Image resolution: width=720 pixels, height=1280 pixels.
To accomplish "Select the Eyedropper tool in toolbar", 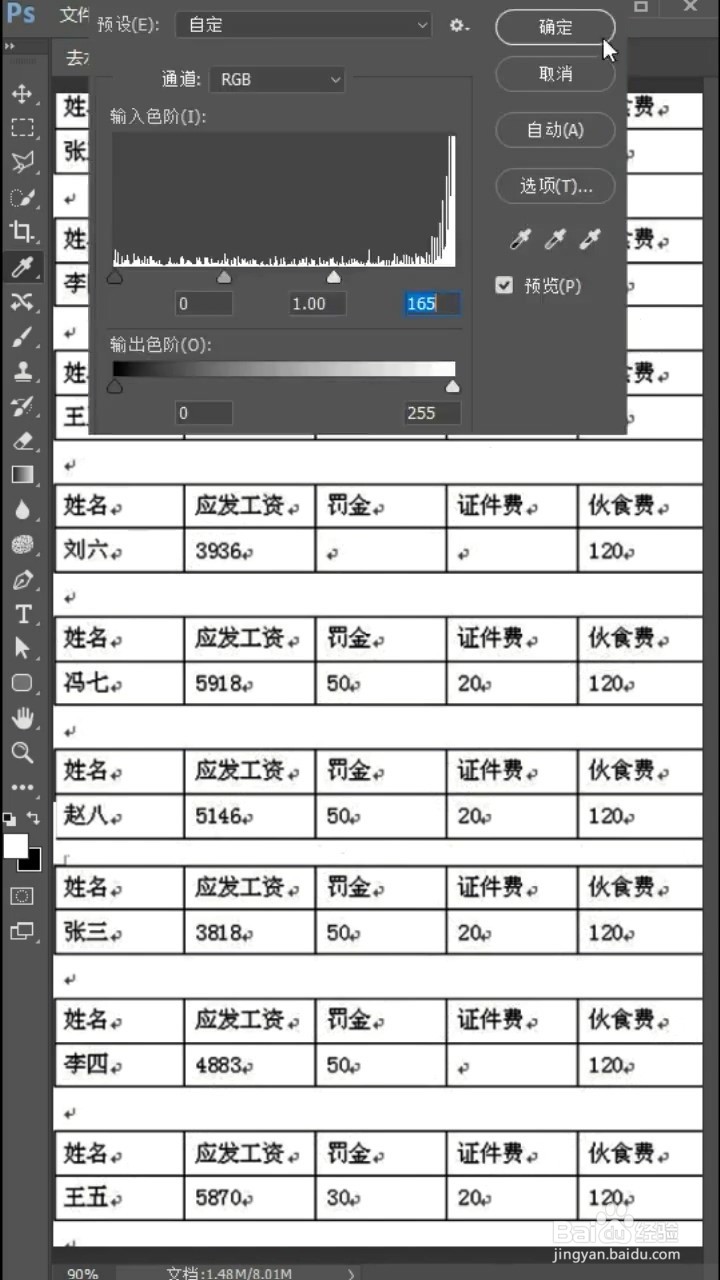I will (22, 266).
